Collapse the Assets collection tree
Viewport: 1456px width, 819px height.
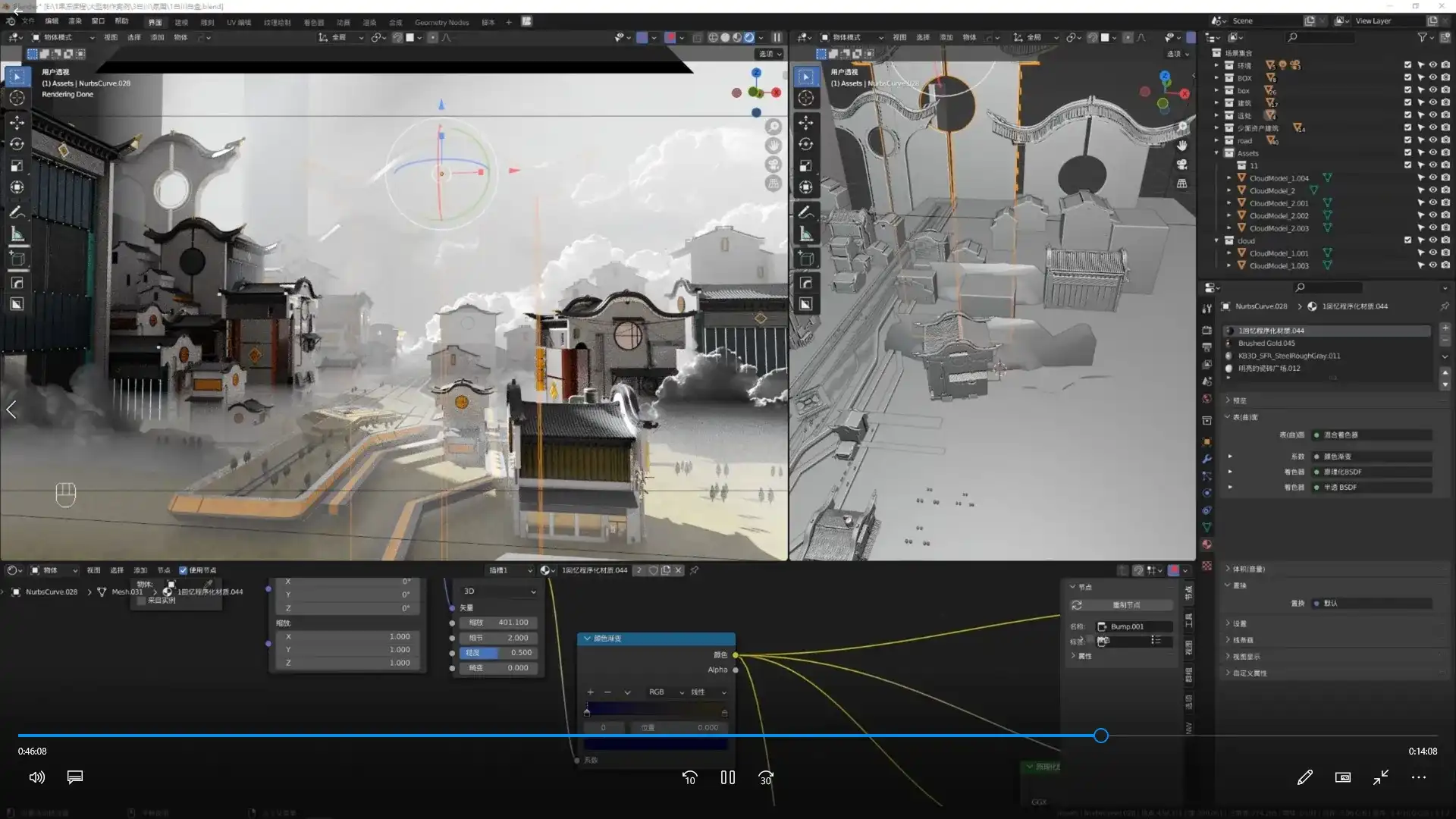[1216, 153]
